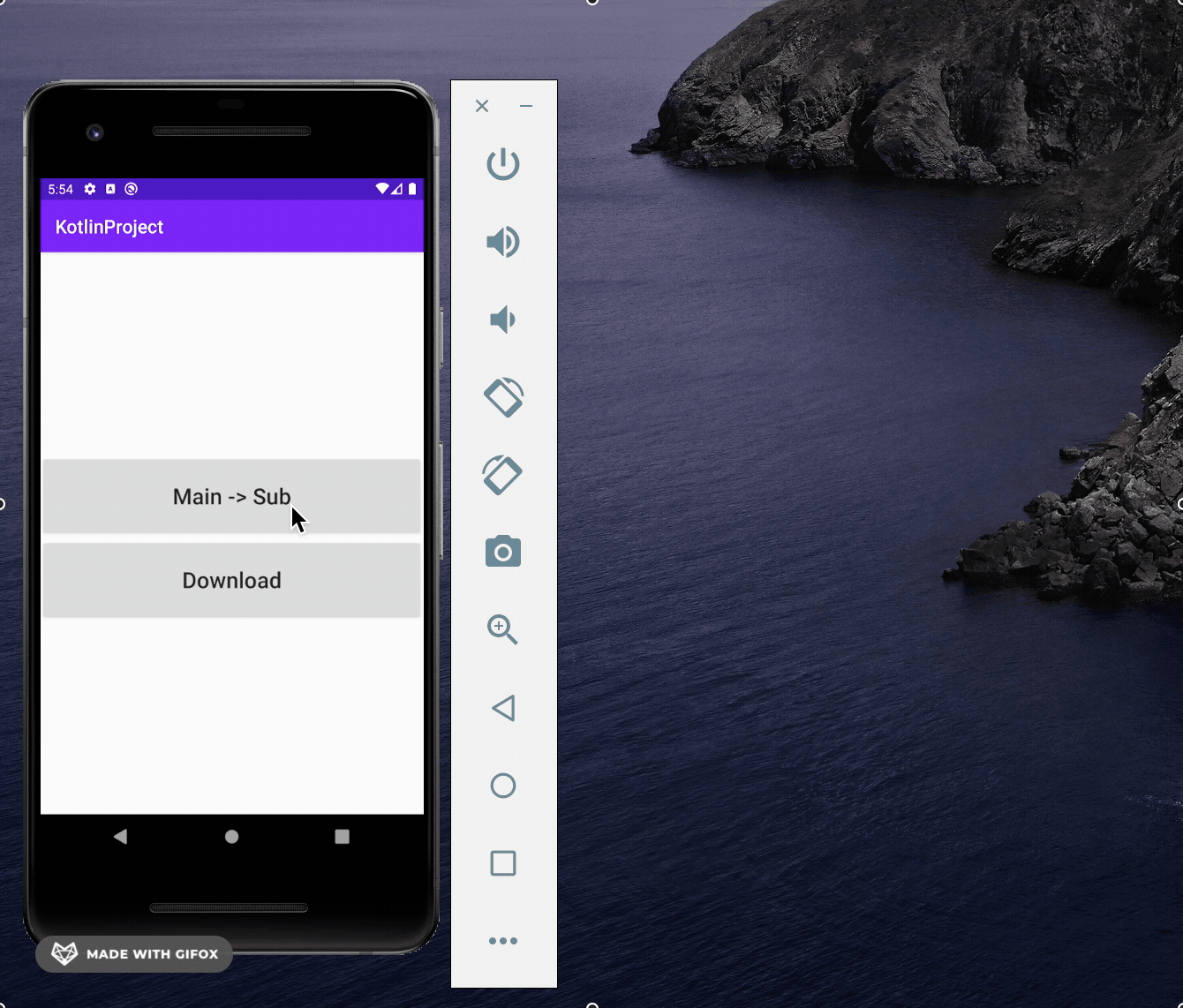Viewport: 1183px width, 1008px height.
Task: Click the emulator power button icon
Action: click(x=503, y=164)
